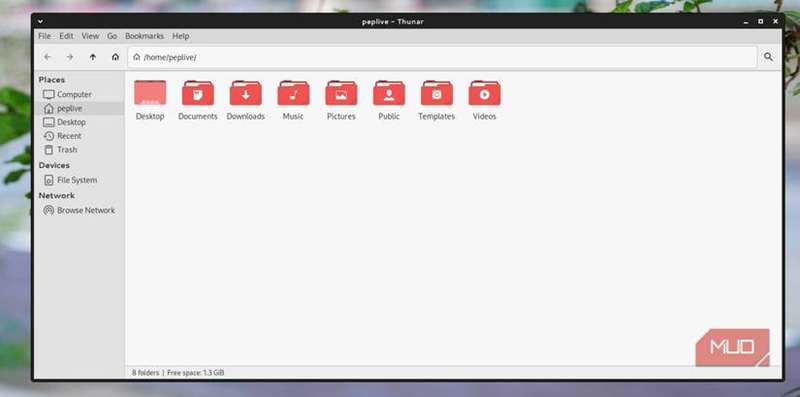Maximize the Thunar window

761,21
